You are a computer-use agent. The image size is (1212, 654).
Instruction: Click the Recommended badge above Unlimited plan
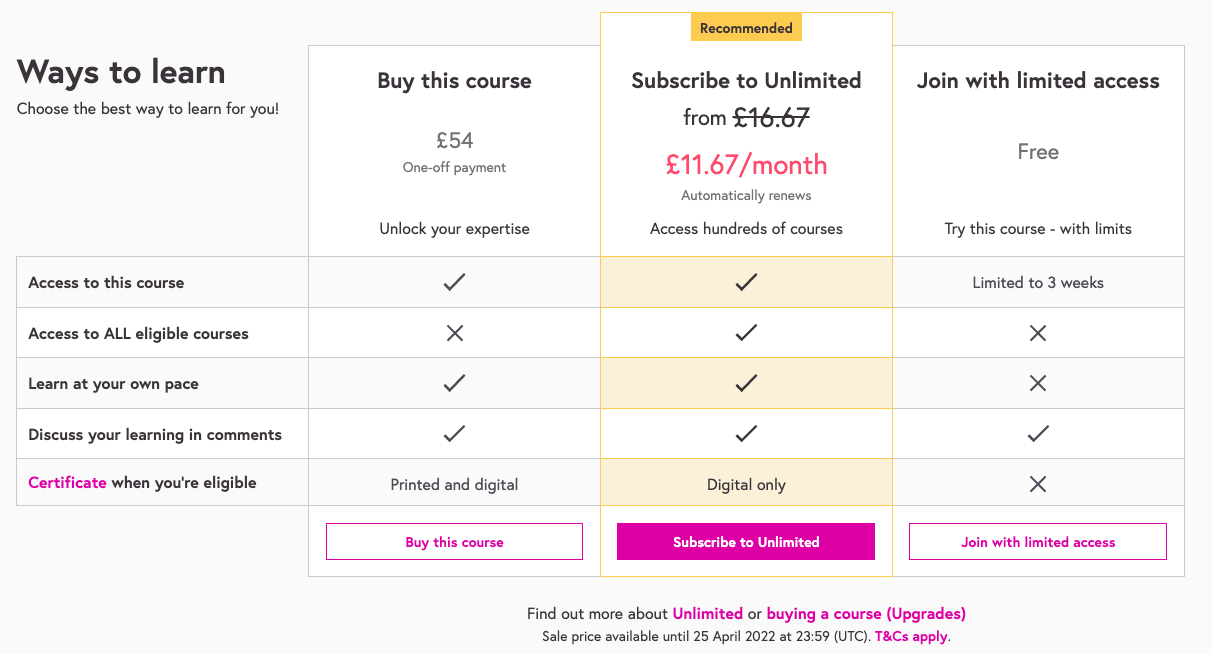(746, 28)
